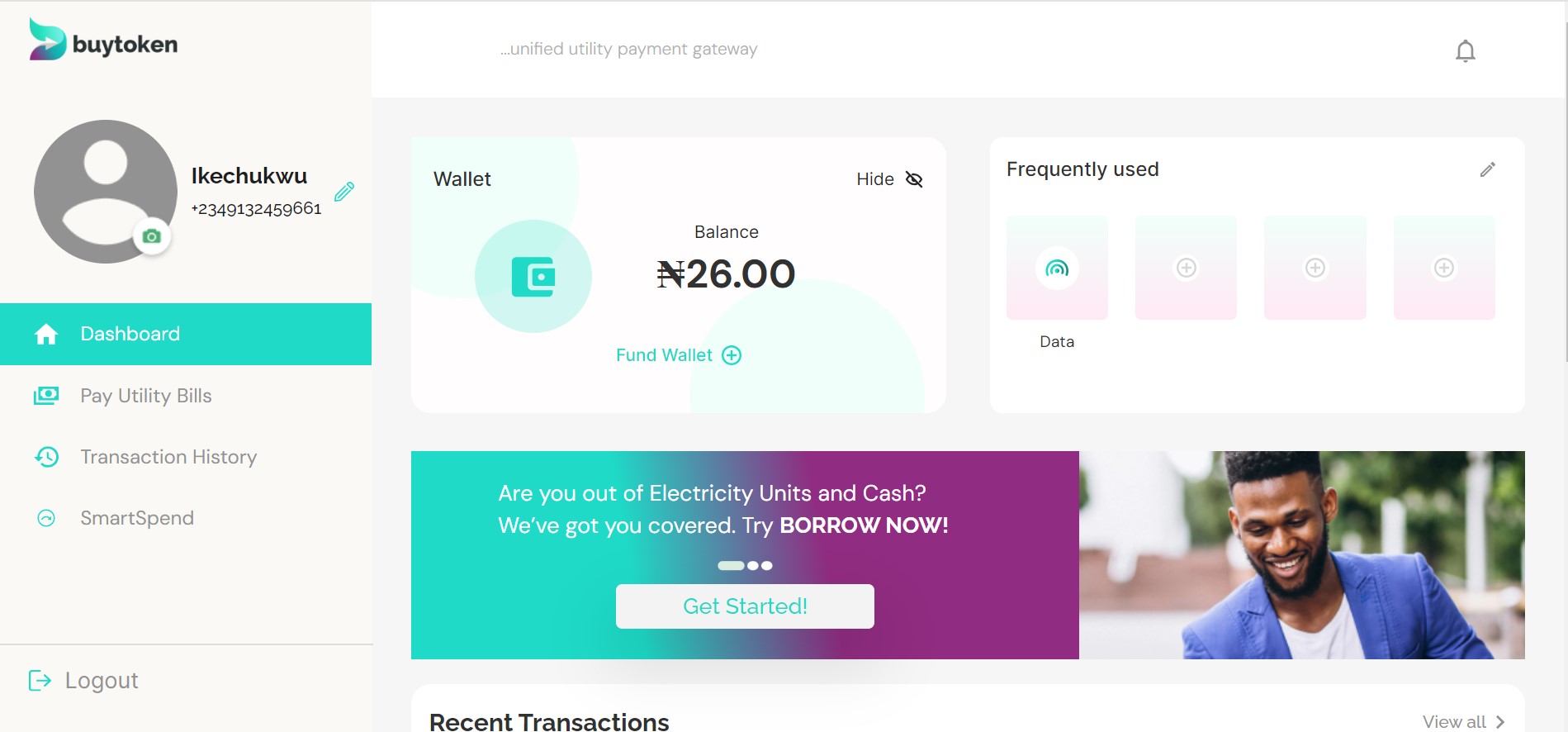Click the buytoken logo

point(104,40)
